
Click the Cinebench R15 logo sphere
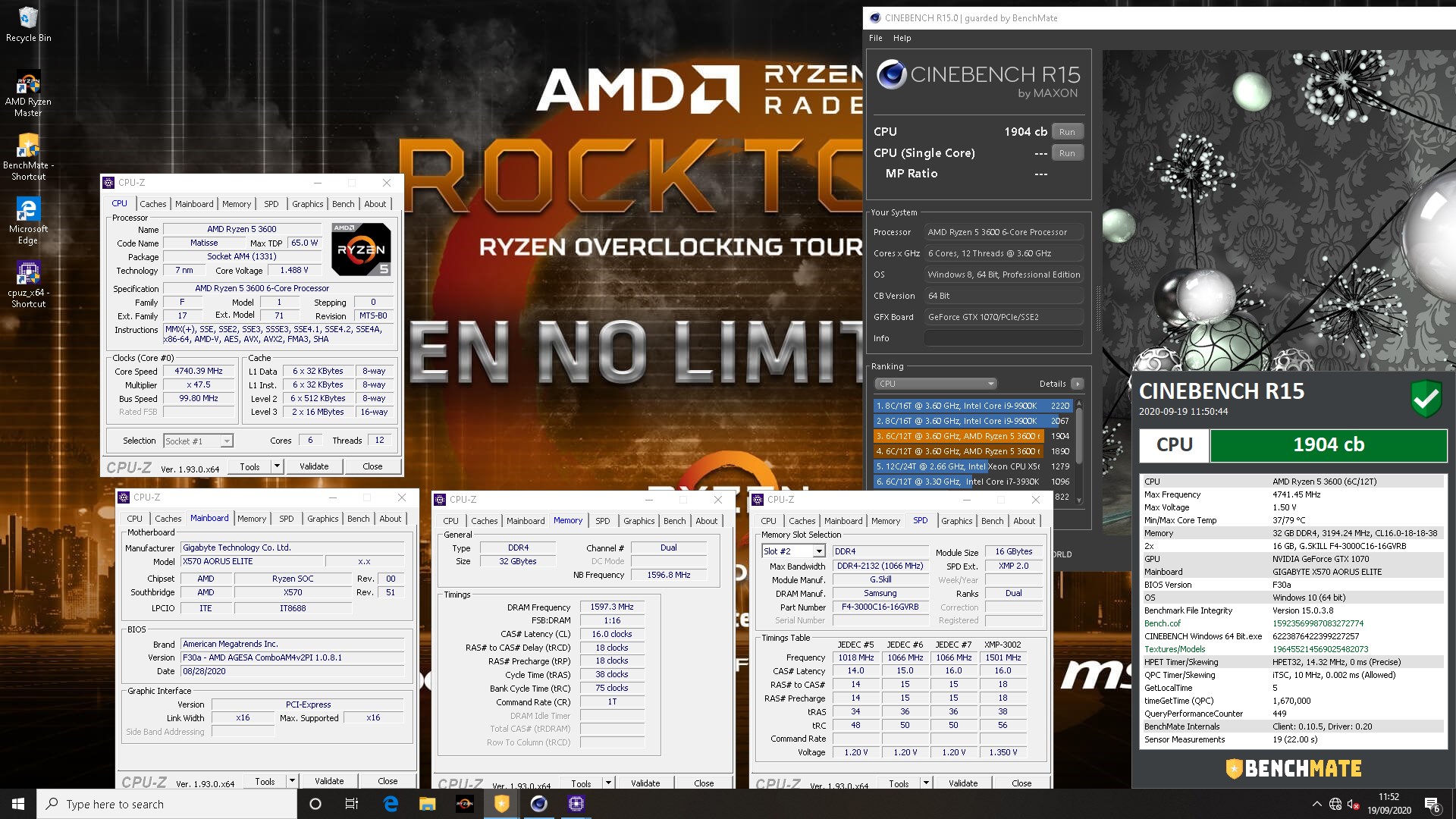point(892,75)
